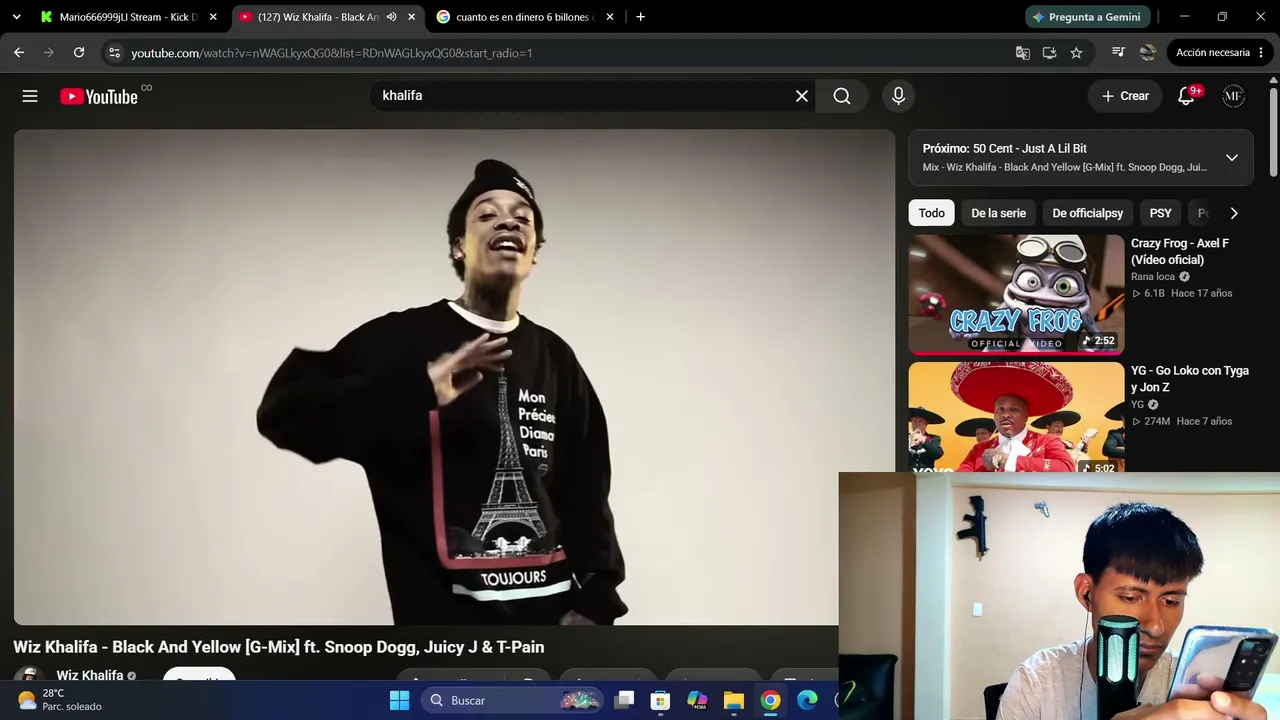
Task: Open File Explorer from the taskbar
Action: [734, 700]
